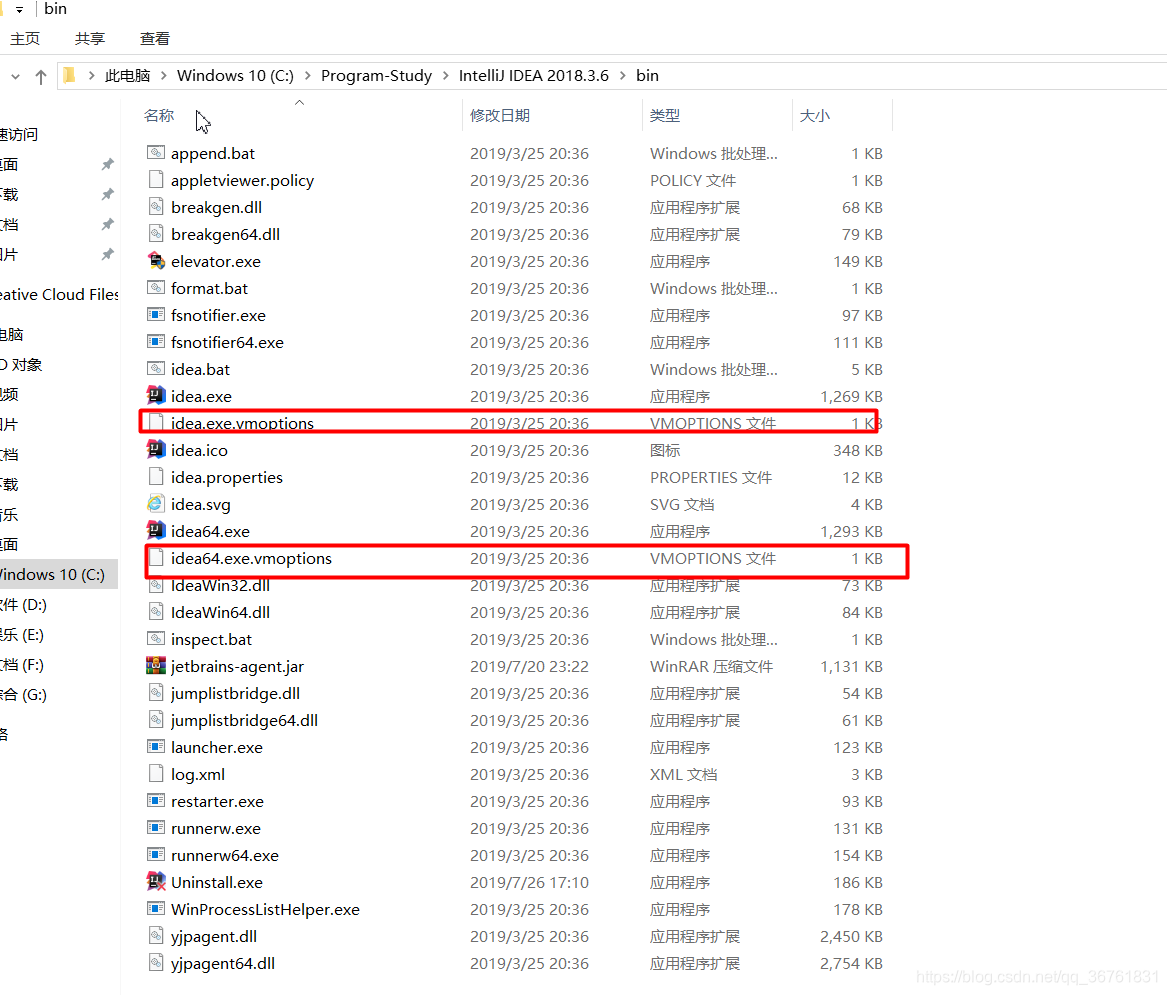The width and height of the screenshot is (1167, 995).
Task: Select idea64.exe IntelliJ icon
Action: pyautogui.click(x=156, y=531)
